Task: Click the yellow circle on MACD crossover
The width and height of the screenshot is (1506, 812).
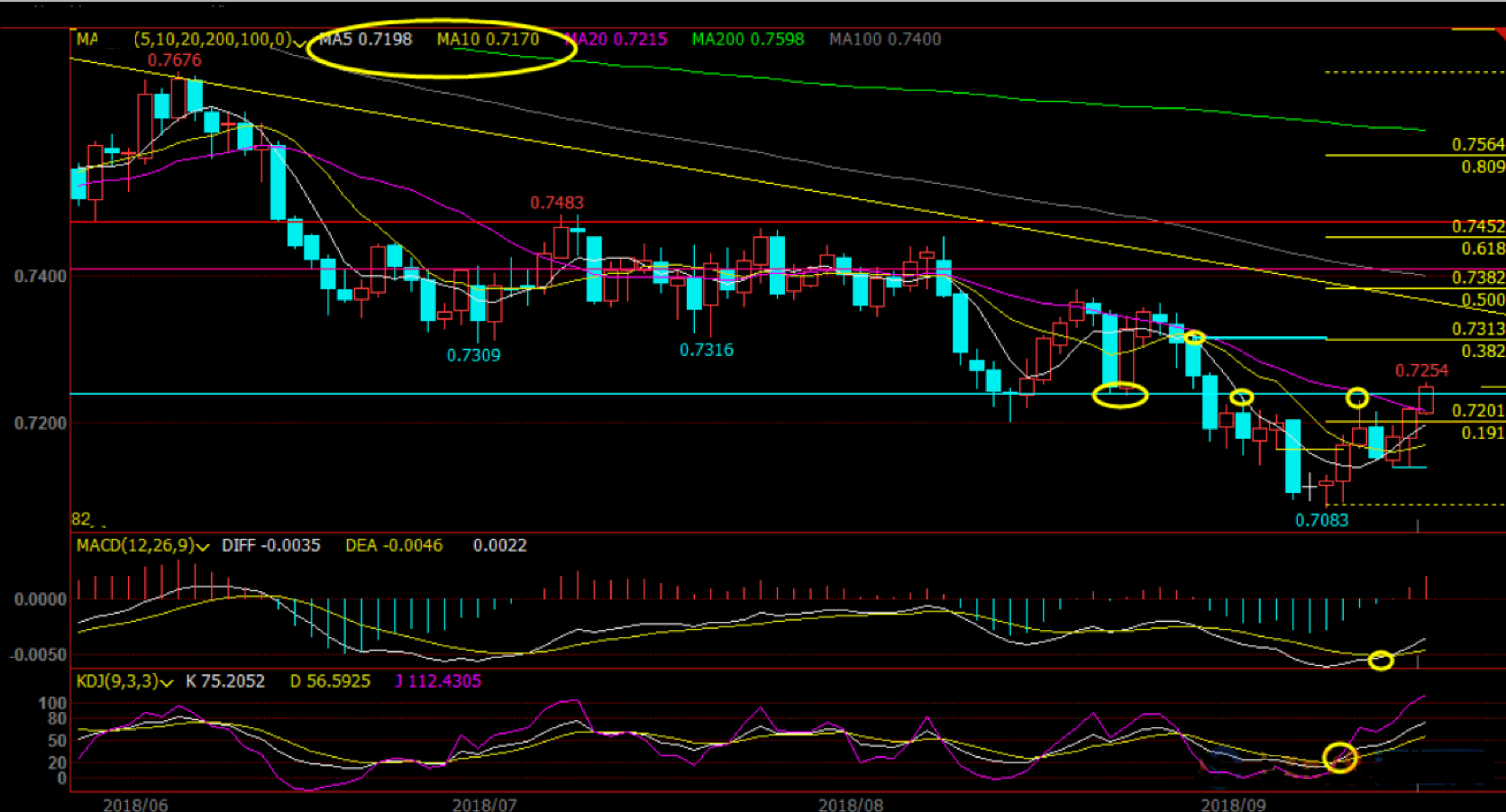Action: click(x=1380, y=661)
